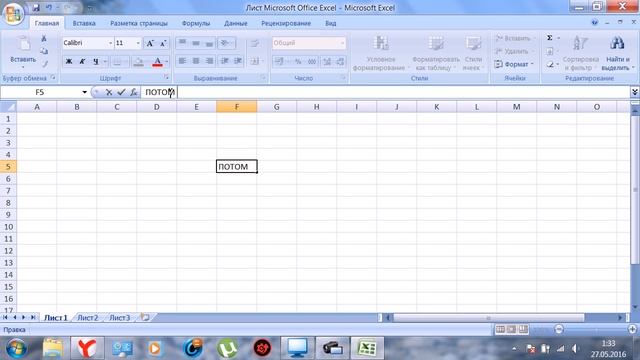
Task: Open Yandex browser from taskbar
Action: [87, 348]
